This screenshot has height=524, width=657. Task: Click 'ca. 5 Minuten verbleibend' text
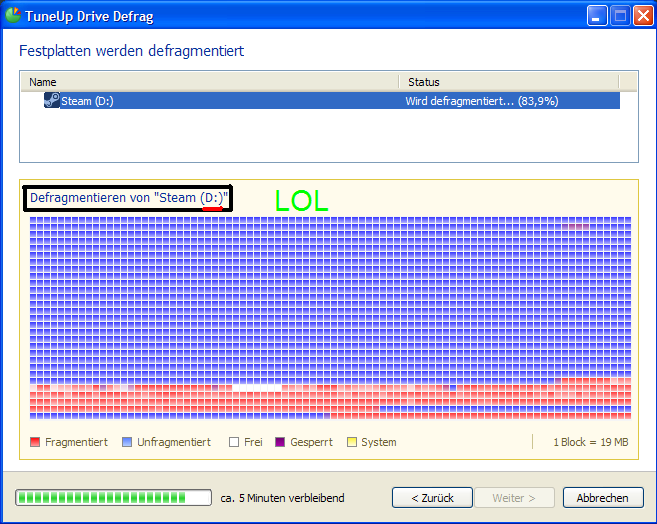(282, 498)
